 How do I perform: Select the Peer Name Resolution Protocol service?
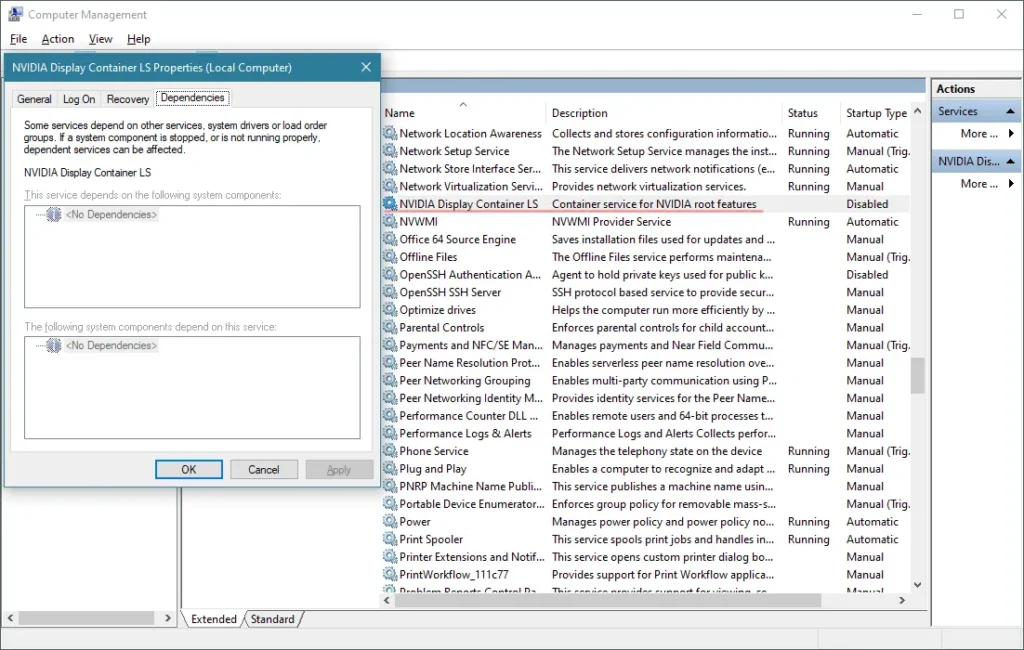coord(470,363)
